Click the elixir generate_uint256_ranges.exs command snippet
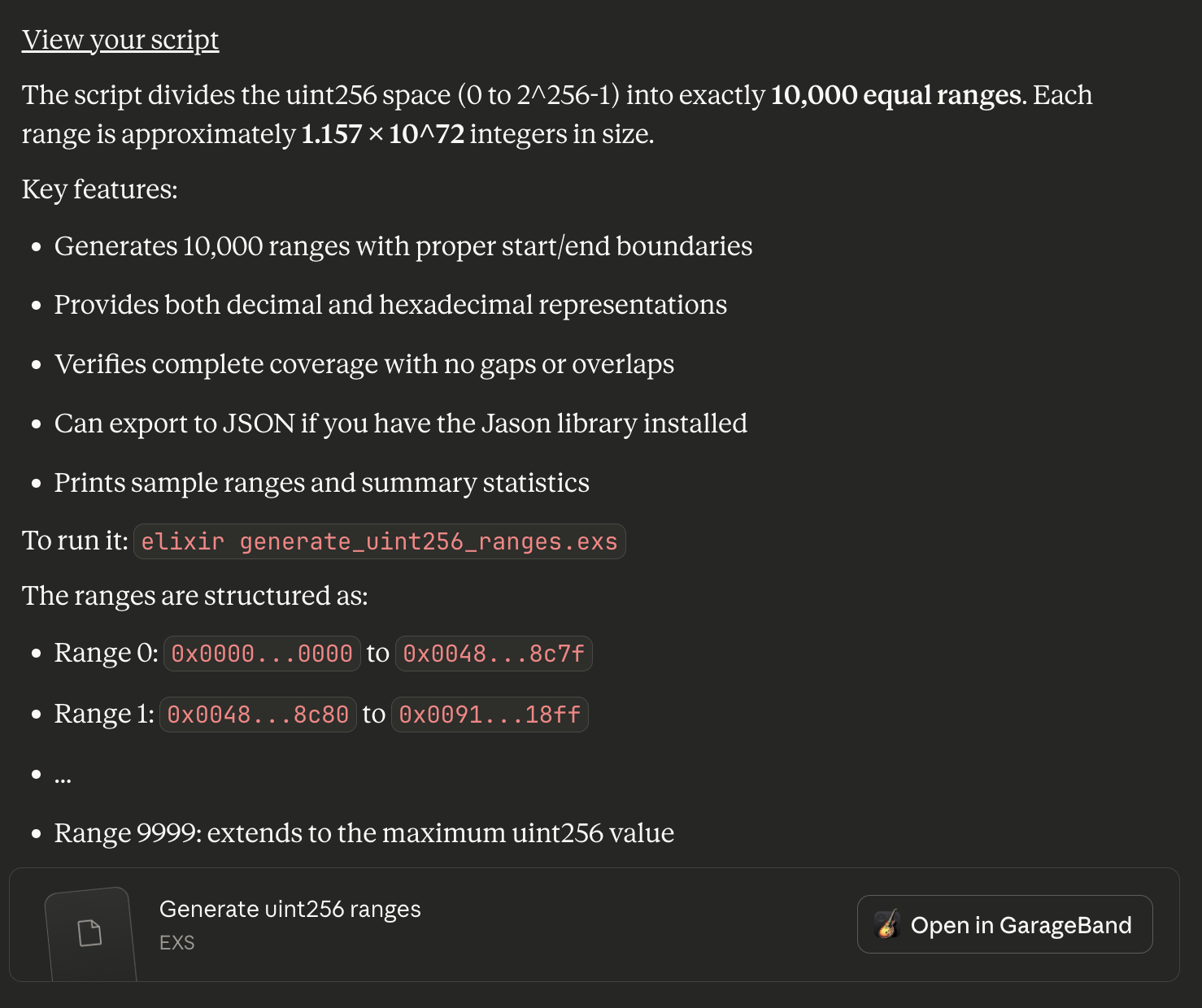 379,542
